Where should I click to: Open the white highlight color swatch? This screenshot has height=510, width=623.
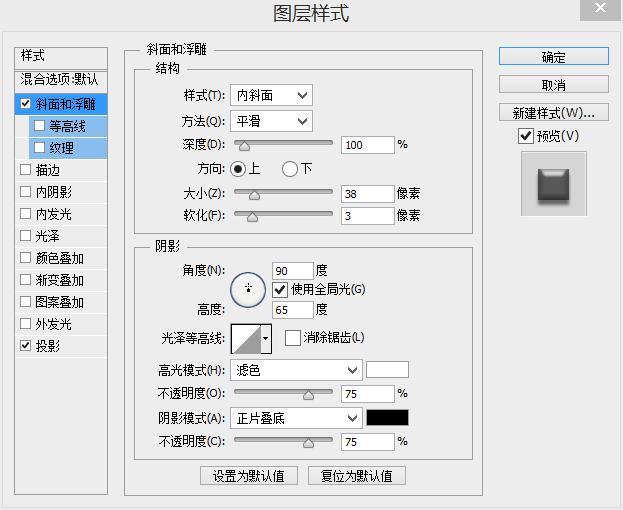pos(387,369)
